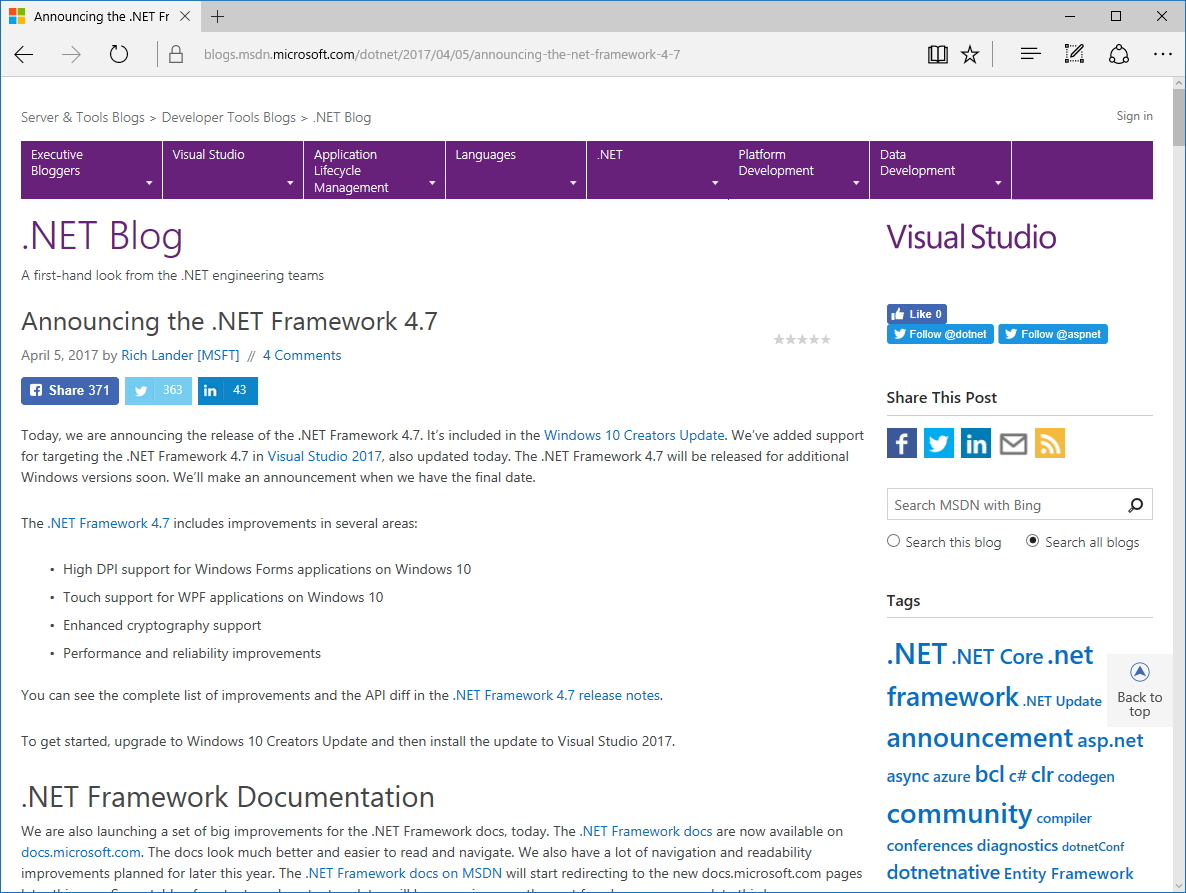The width and height of the screenshot is (1186, 893).
Task: Open Reading view book icon
Action: click(937, 54)
